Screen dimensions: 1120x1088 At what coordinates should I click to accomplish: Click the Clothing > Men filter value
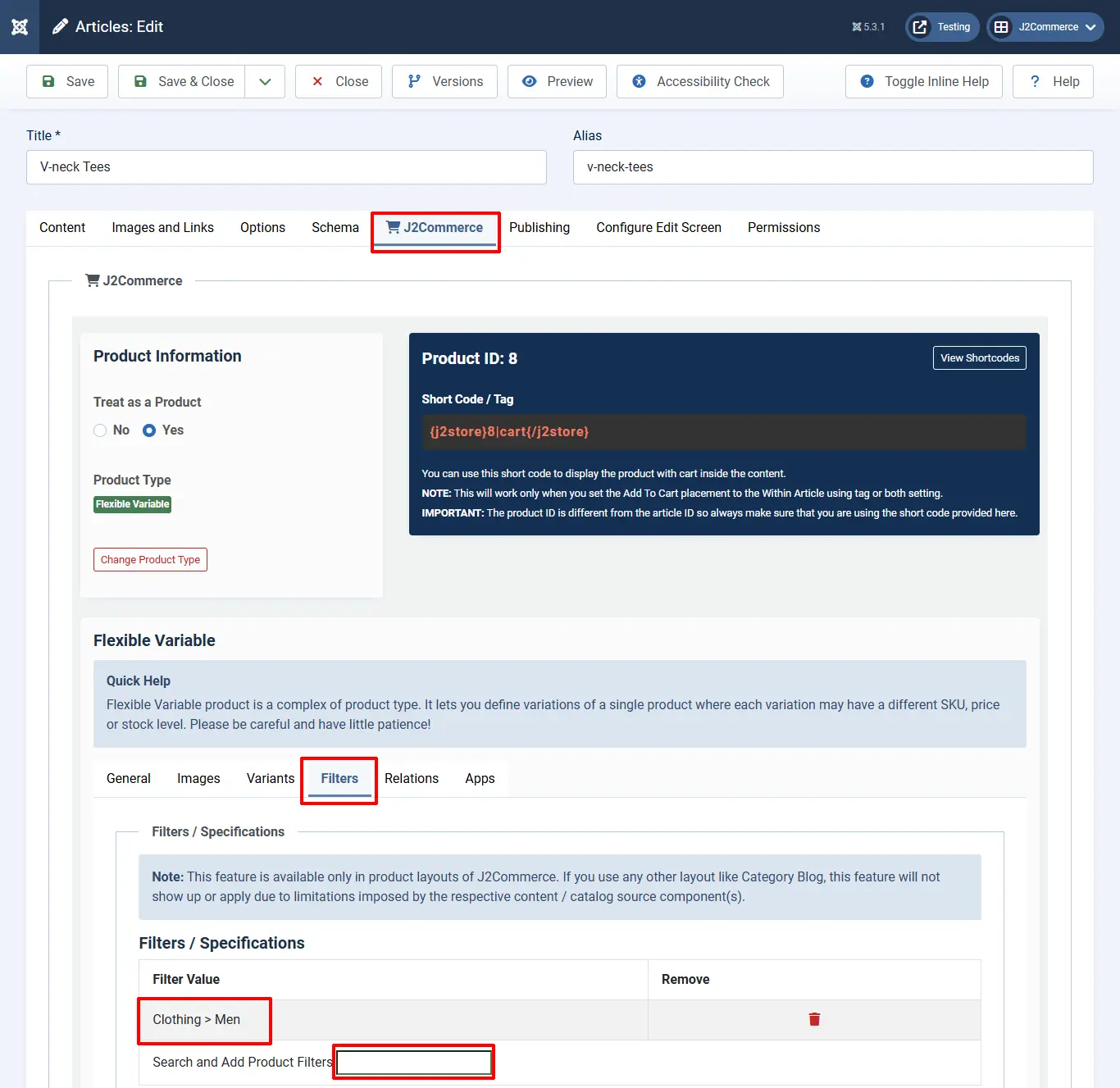tap(197, 1020)
